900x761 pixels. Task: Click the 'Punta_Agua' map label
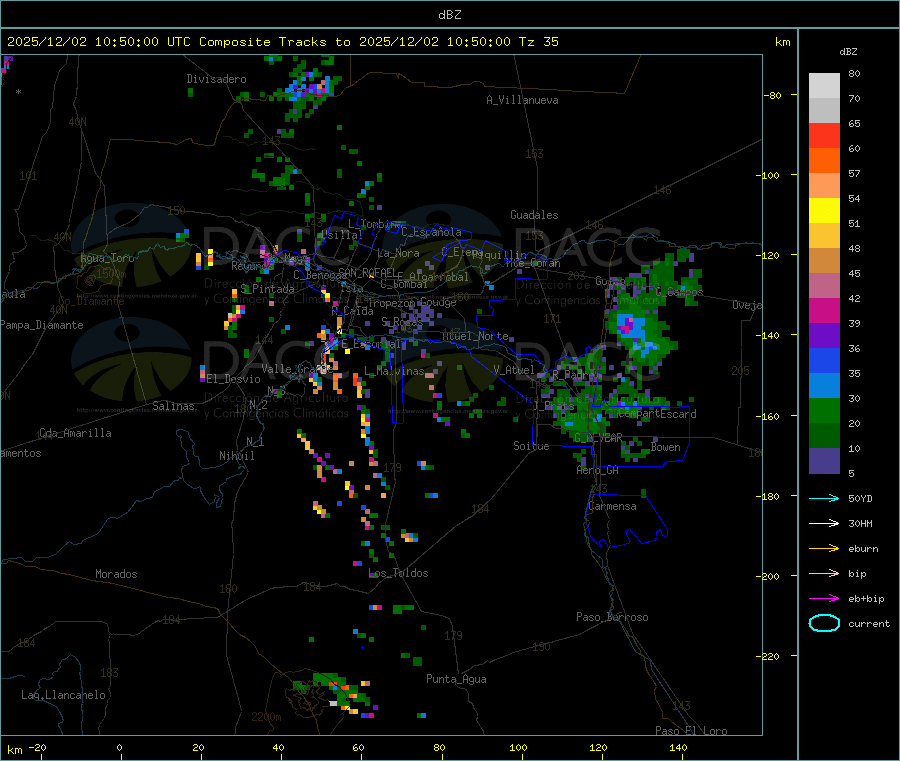coord(456,679)
